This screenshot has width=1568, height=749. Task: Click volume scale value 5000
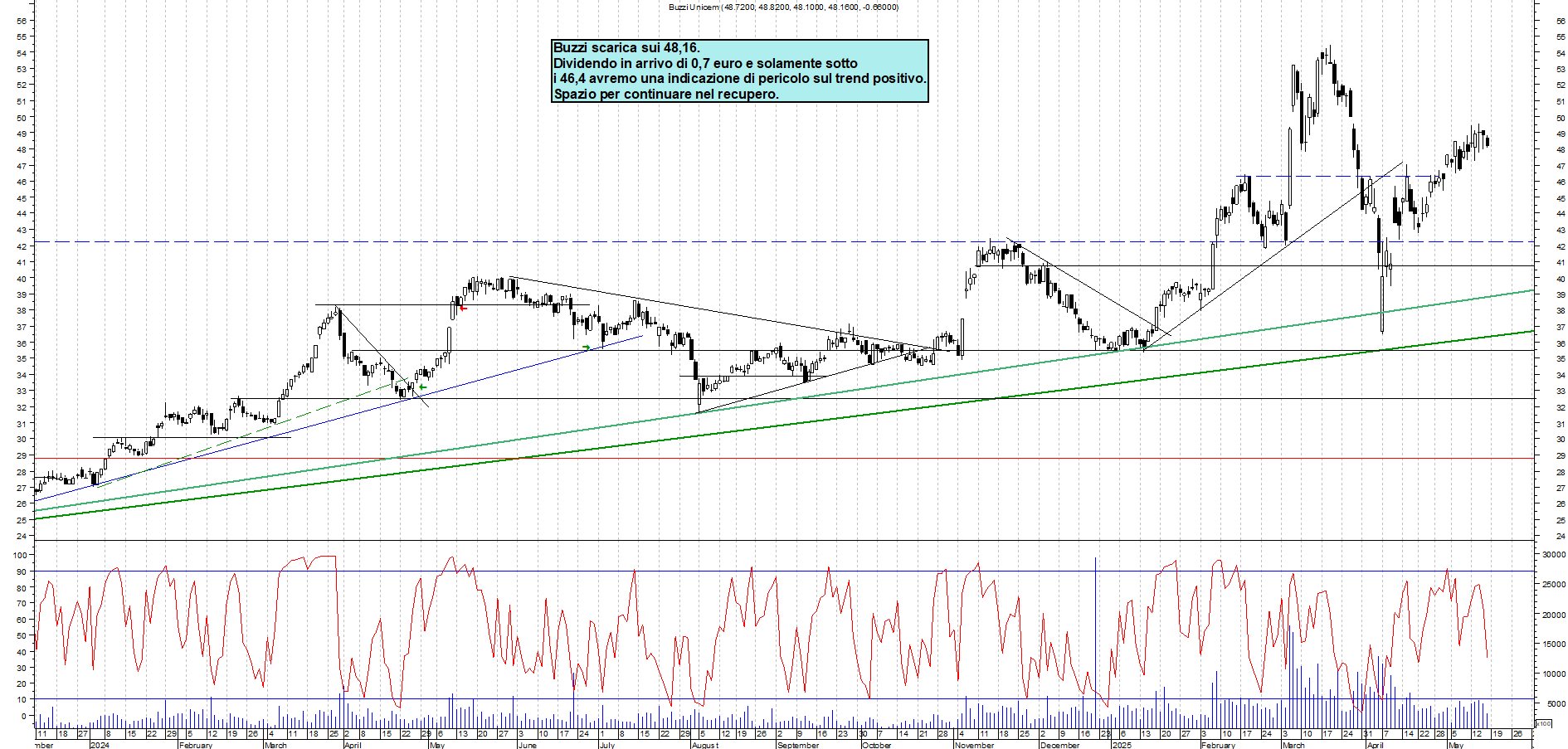point(1556,703)
